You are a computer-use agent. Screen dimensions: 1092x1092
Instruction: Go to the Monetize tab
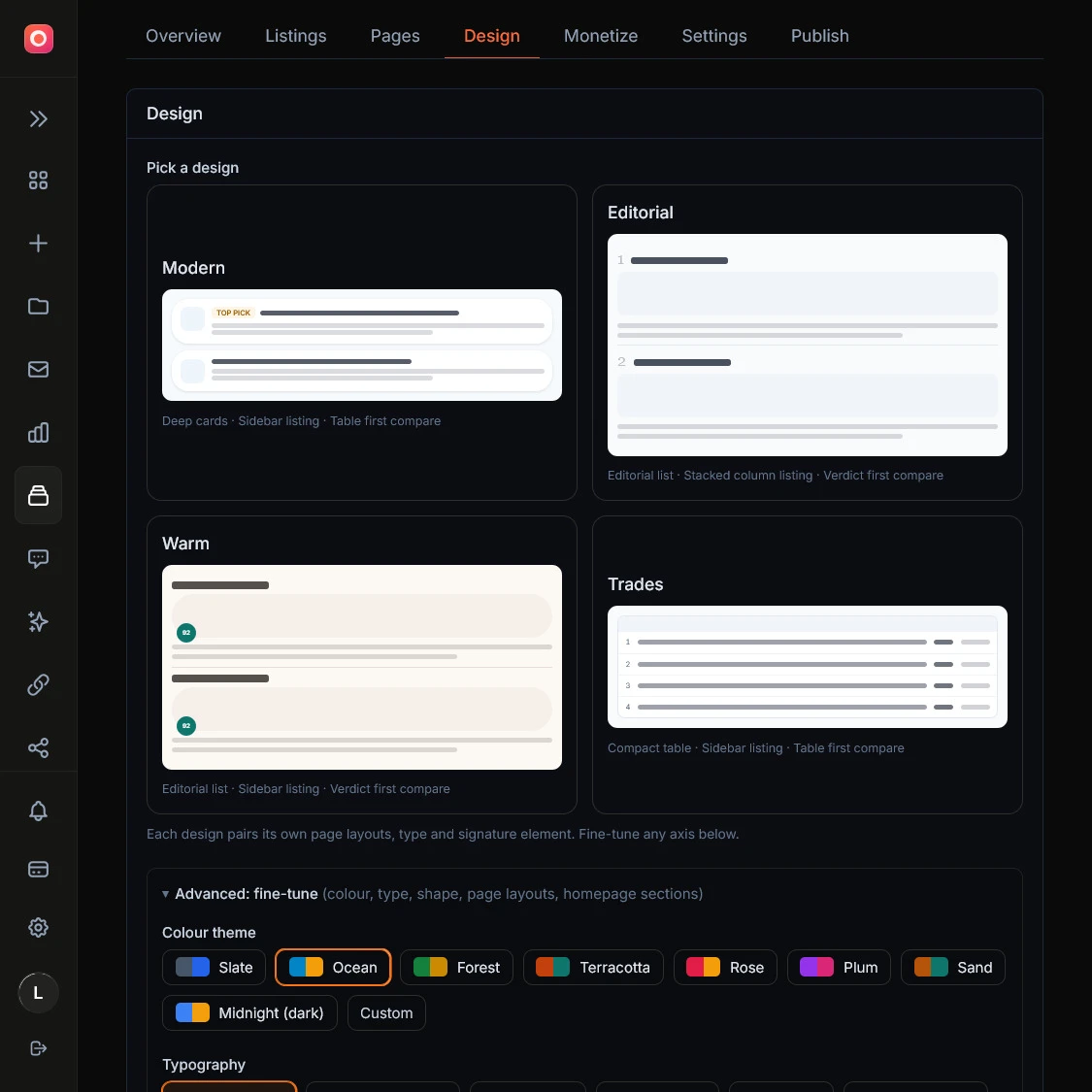pos(600,36)
